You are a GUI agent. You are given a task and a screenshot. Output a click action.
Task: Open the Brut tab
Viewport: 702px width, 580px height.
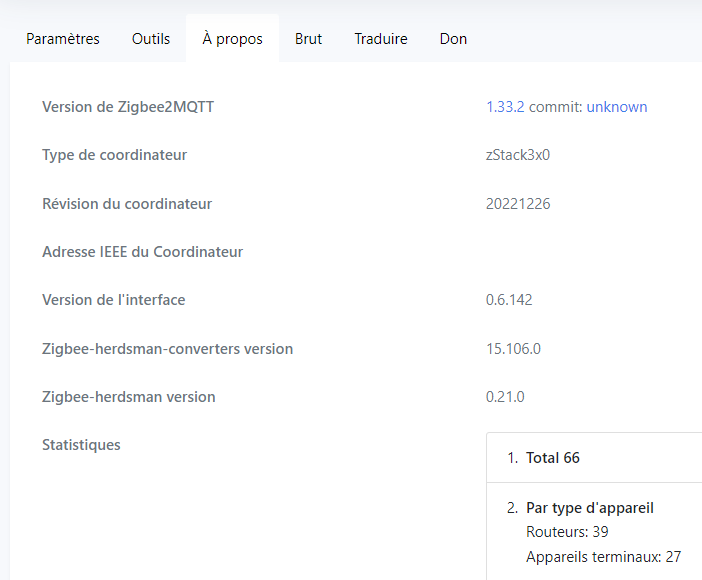click(308, 39)
